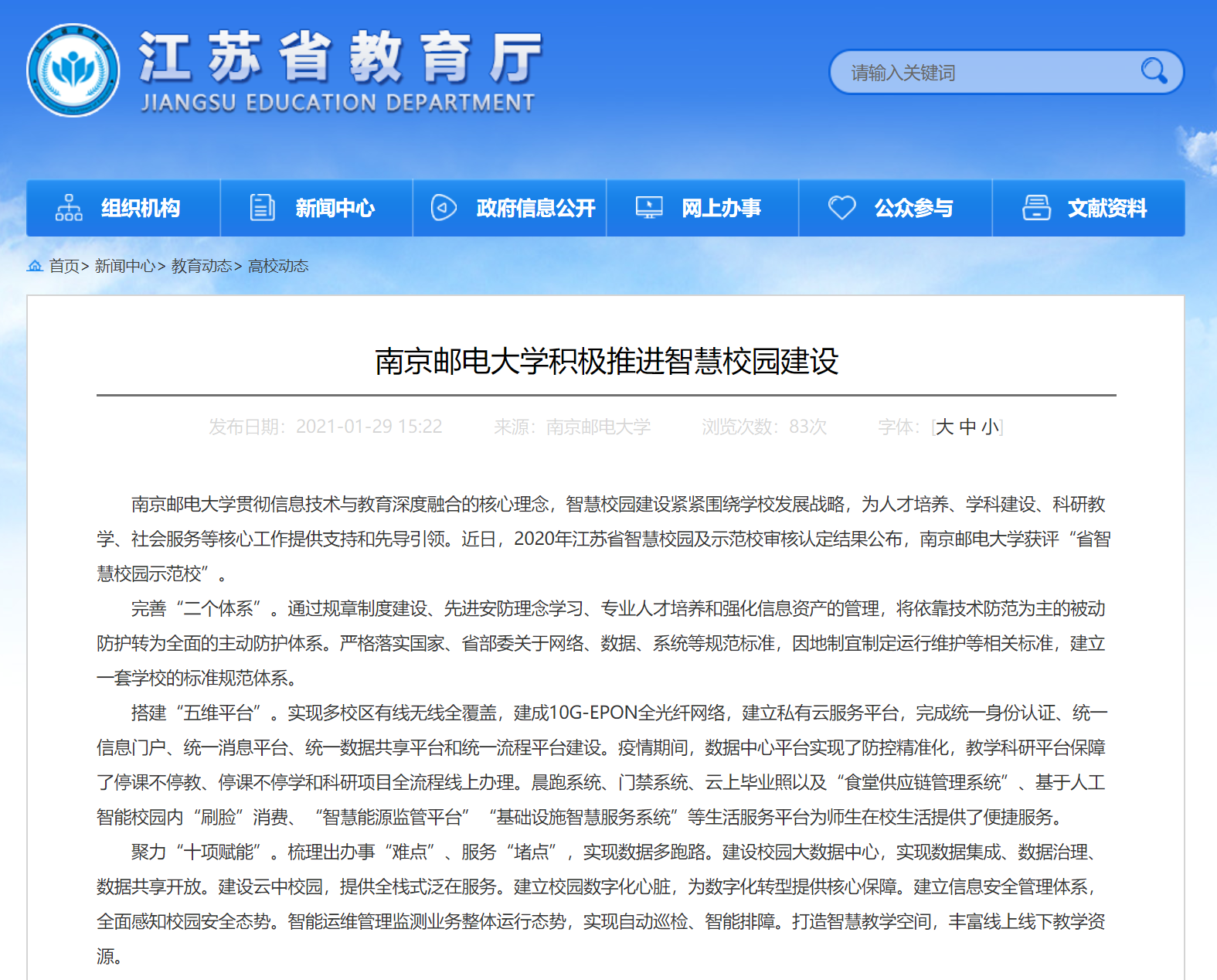Click the circular icon beside 政府信息公开
The width and height of the screenshot is (1217, 980).
pyautogui.click(x=444, y=208)
